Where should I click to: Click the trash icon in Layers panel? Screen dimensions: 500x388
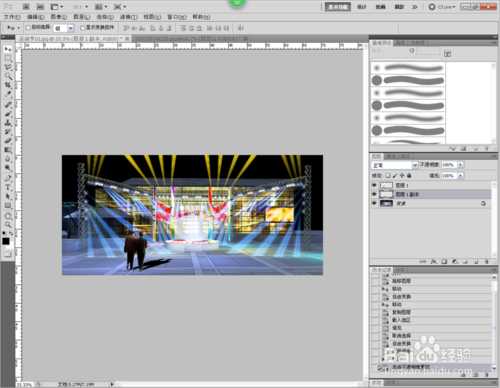tap(486, 262)
